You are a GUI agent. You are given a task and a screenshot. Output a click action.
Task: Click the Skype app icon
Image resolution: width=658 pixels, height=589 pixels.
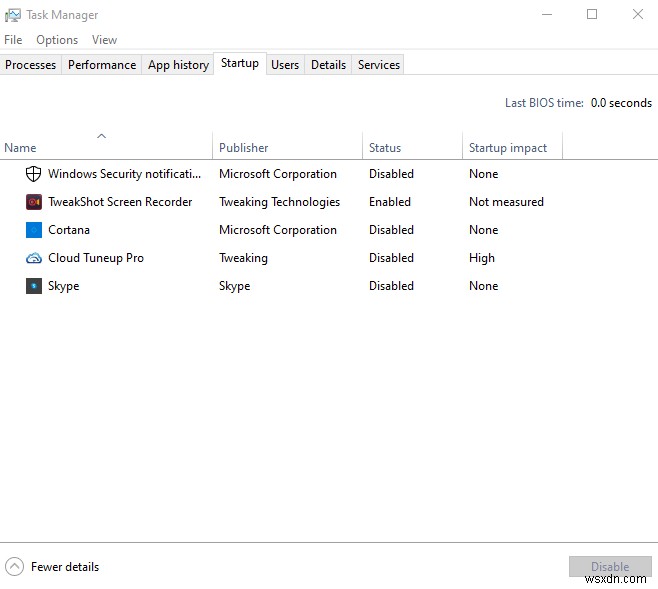34,286
